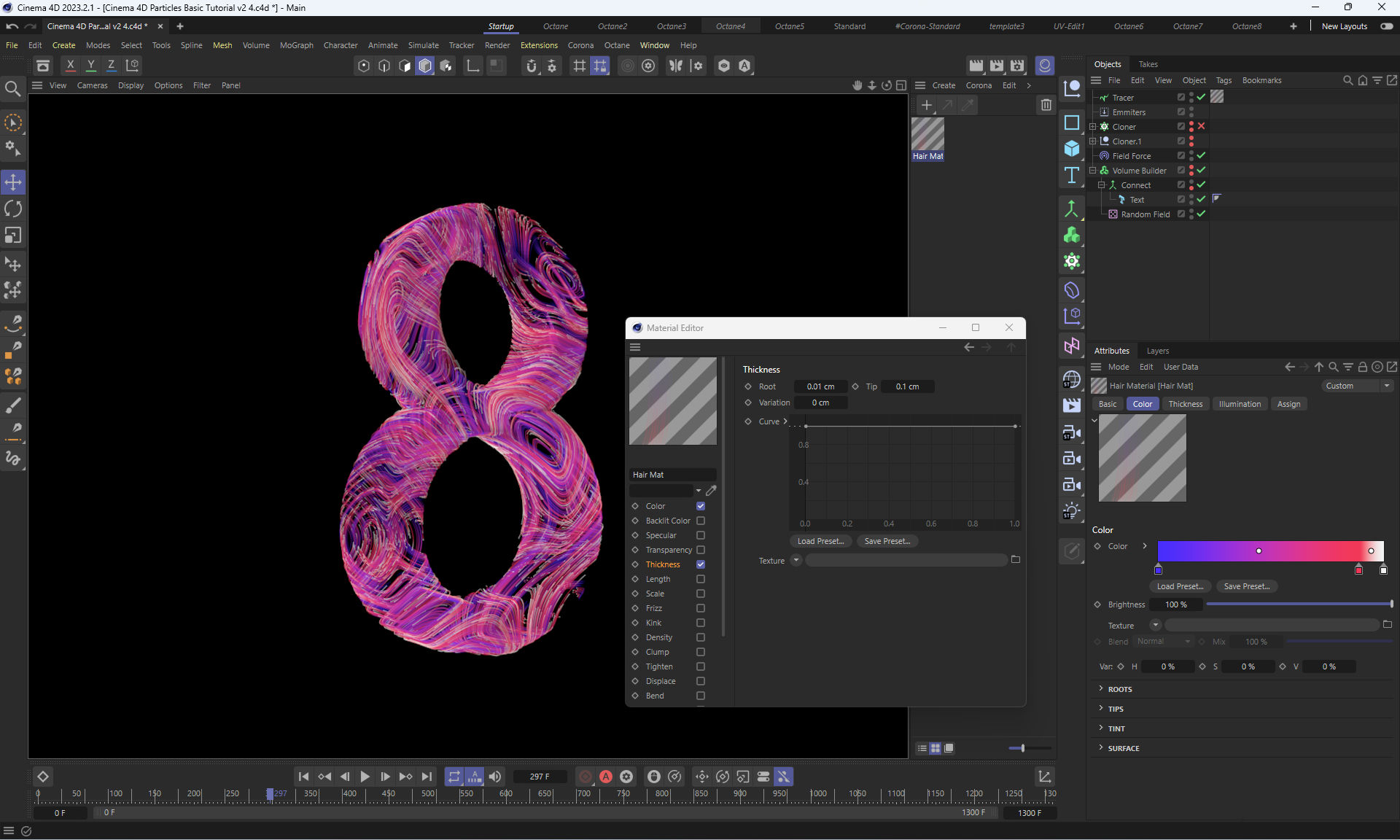
Task: Select the Scale tool in left toolbar
Action: coord(13,236)
